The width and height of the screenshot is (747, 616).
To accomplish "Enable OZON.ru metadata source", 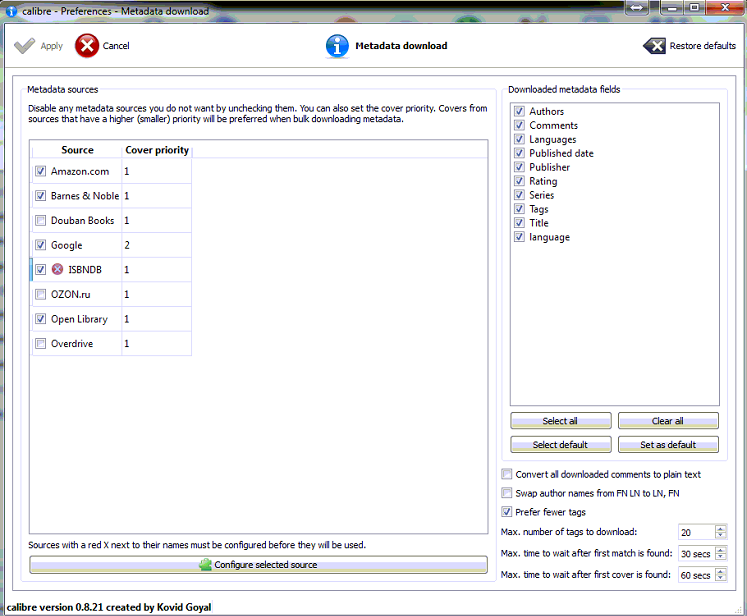I will [x=40, y=294].
